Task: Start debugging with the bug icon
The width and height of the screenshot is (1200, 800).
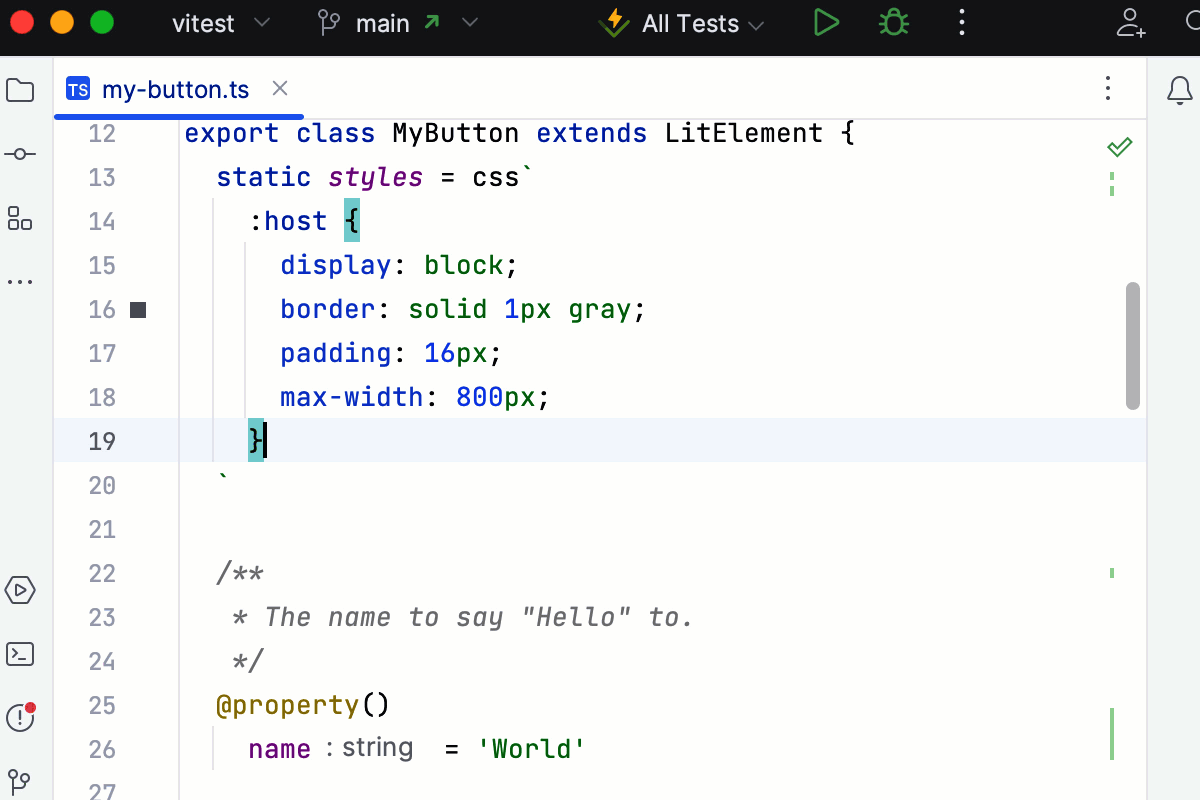Action: click(892, 23)
